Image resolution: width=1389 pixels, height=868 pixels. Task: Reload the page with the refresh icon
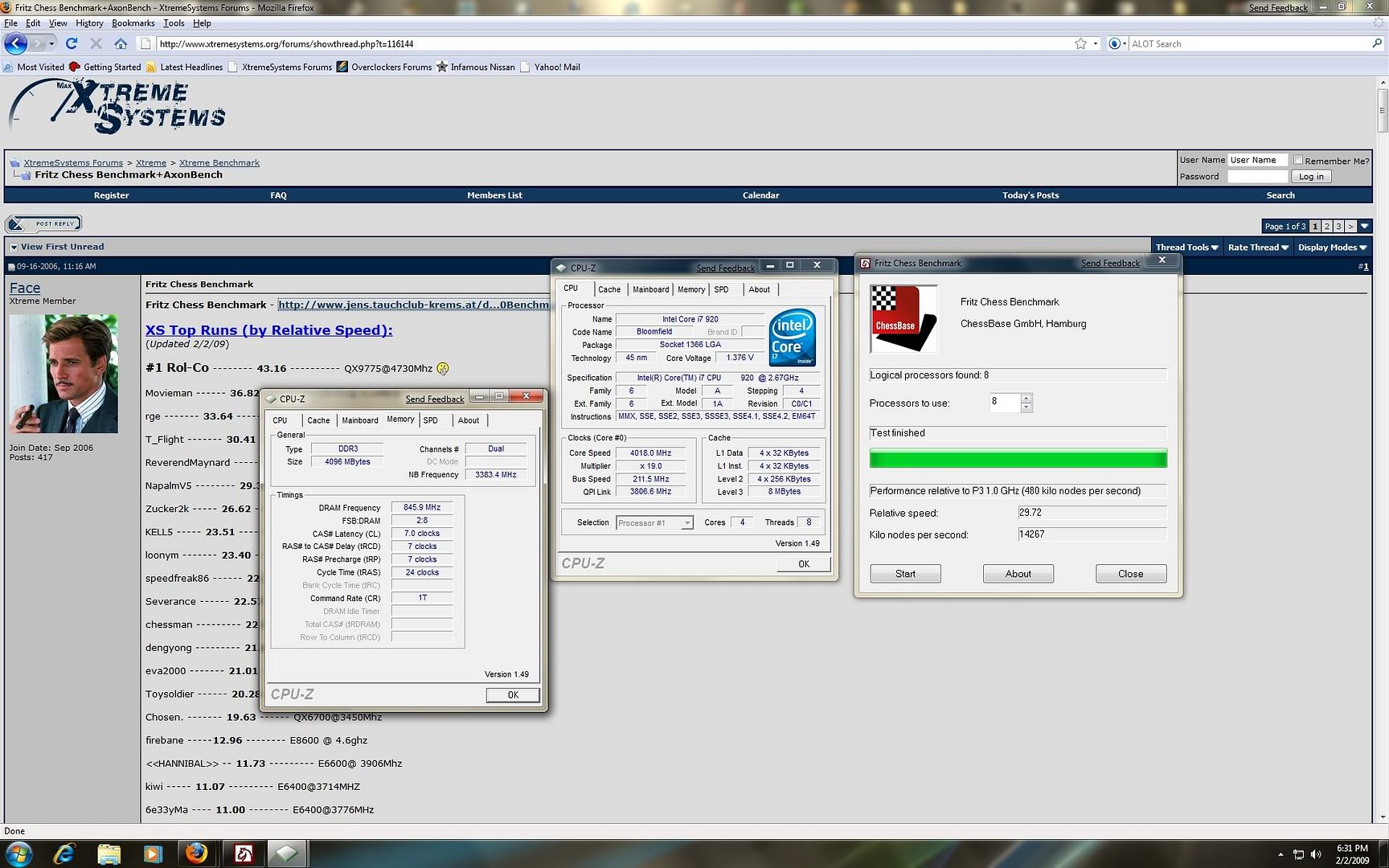(x=72, y=43)
